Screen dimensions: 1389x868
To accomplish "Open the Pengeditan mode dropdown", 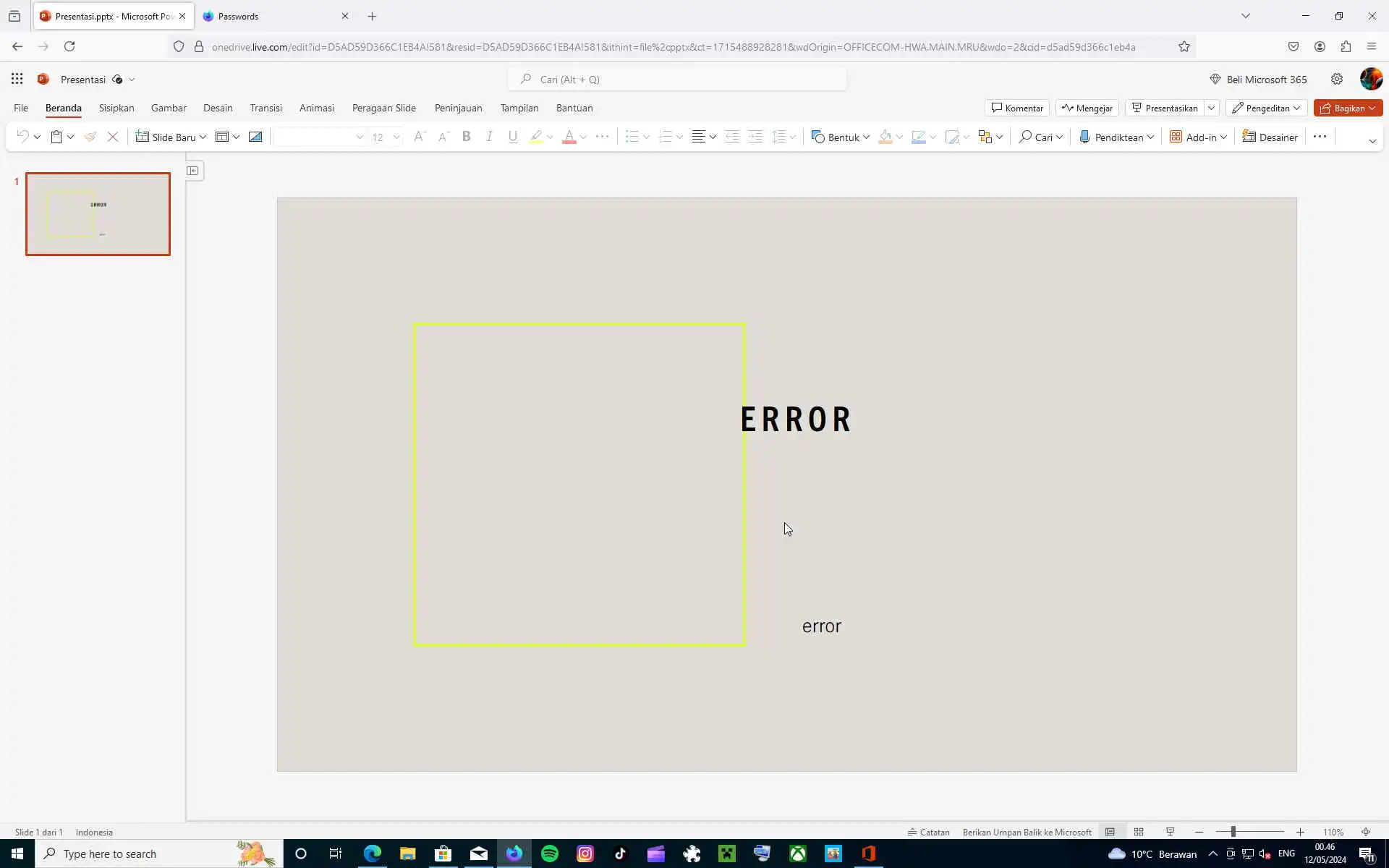I will 1267,108.
